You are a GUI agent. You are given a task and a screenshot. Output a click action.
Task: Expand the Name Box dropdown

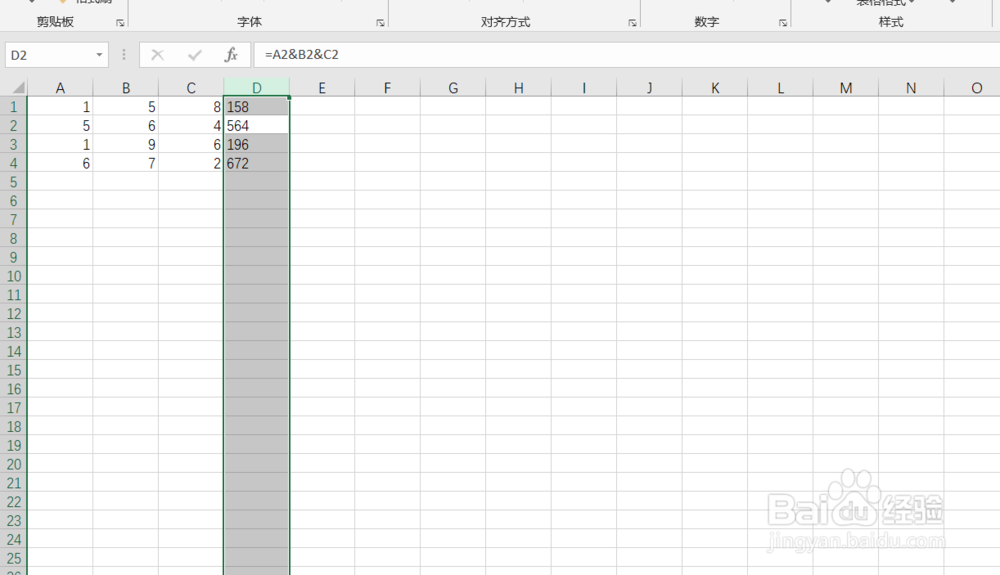pyautogui.click(x=99, y=55)
